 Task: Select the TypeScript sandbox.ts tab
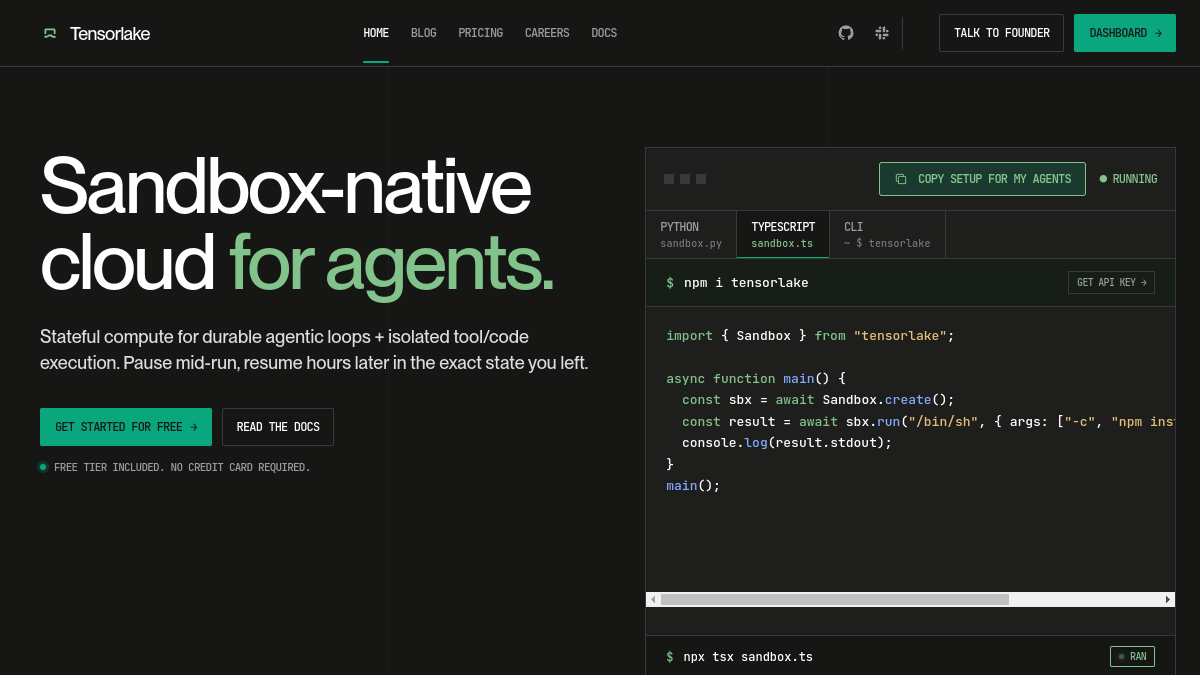[783, 235]
